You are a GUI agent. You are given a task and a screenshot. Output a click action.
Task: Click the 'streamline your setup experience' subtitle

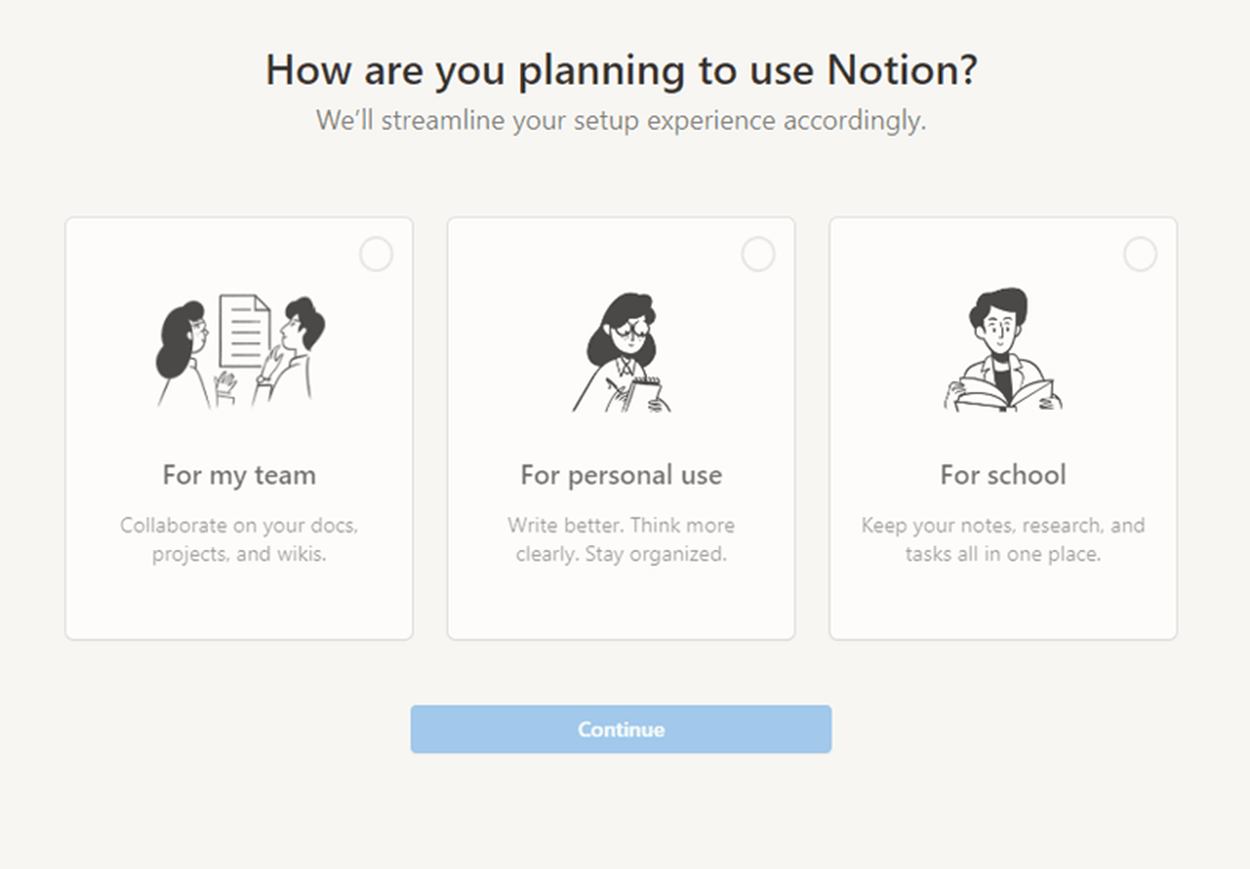[x=621, y=121]
